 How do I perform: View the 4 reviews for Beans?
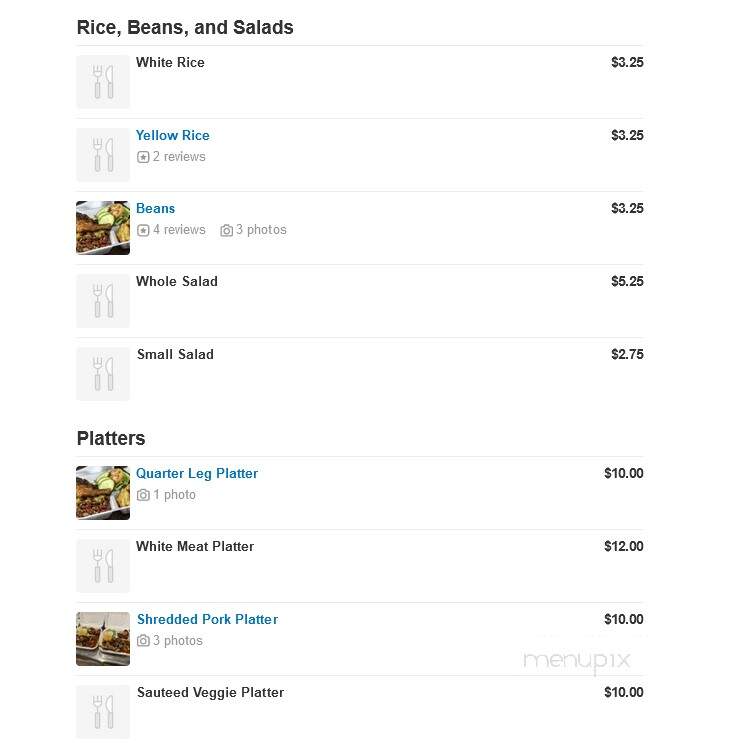(179, 230)
